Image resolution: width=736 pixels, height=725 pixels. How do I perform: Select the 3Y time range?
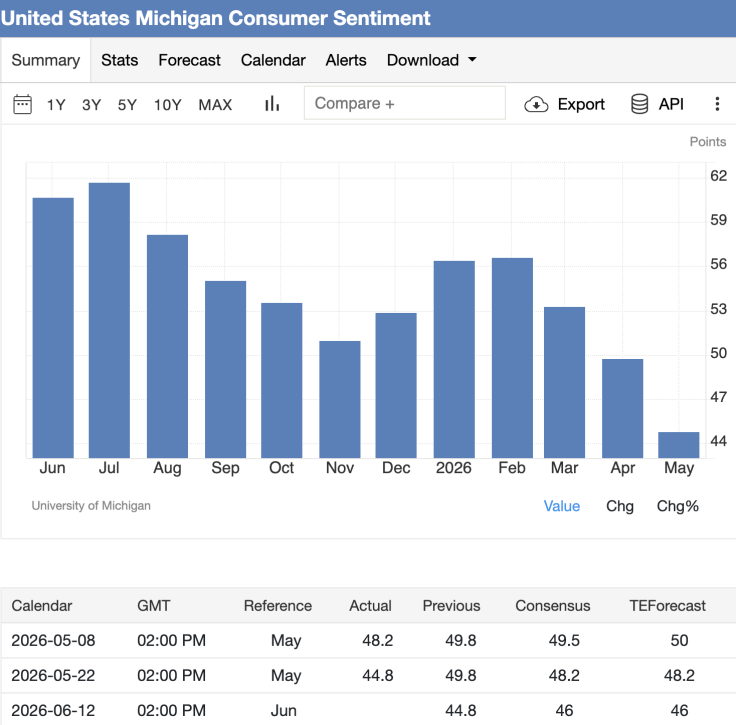(92, 105)
